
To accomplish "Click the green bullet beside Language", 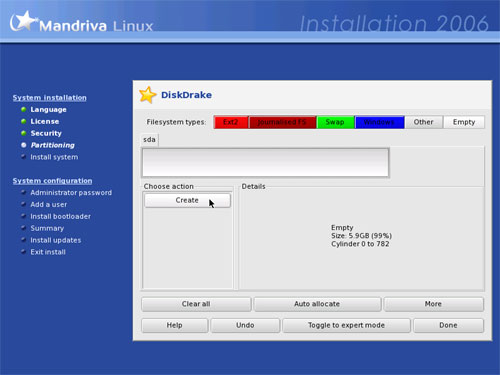I will pos(24,109).
